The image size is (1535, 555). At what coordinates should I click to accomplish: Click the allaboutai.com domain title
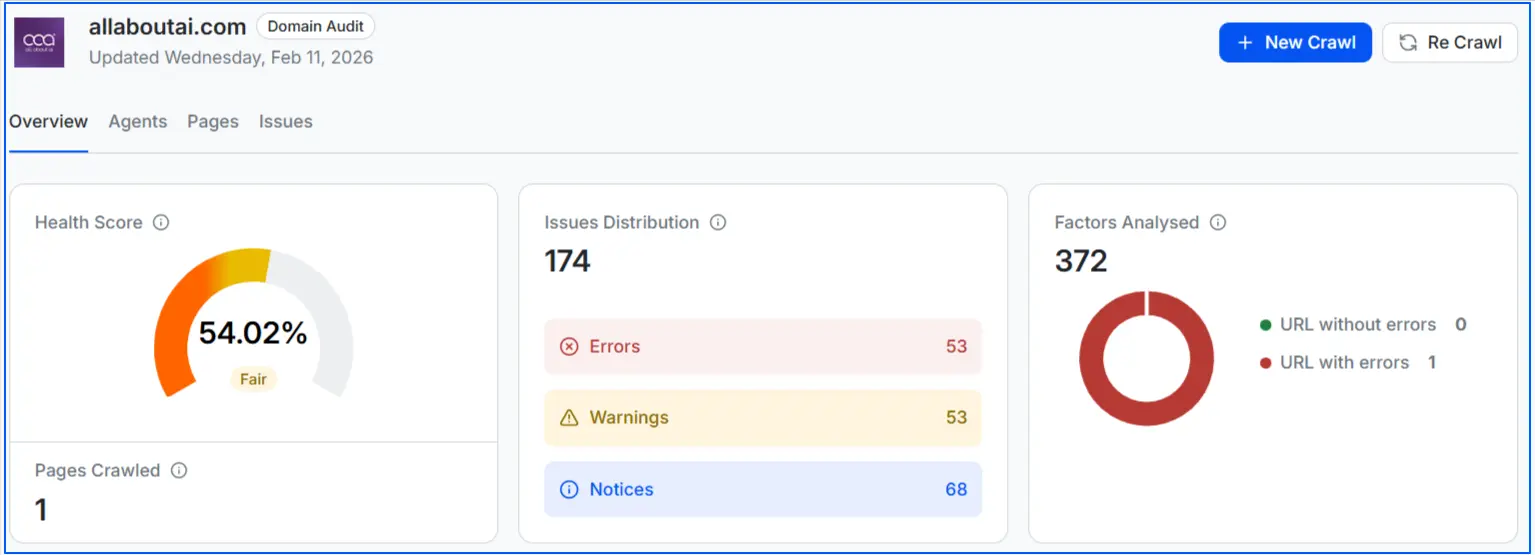[x=167, y=27]
